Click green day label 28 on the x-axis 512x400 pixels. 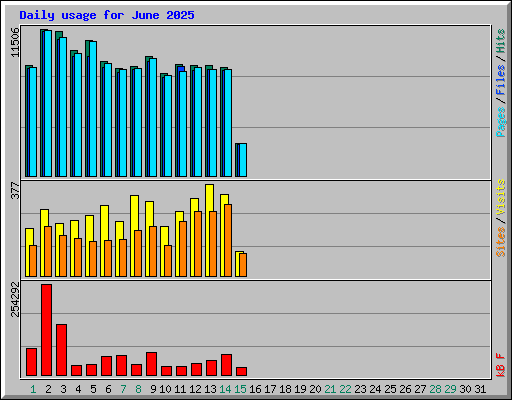435,389
